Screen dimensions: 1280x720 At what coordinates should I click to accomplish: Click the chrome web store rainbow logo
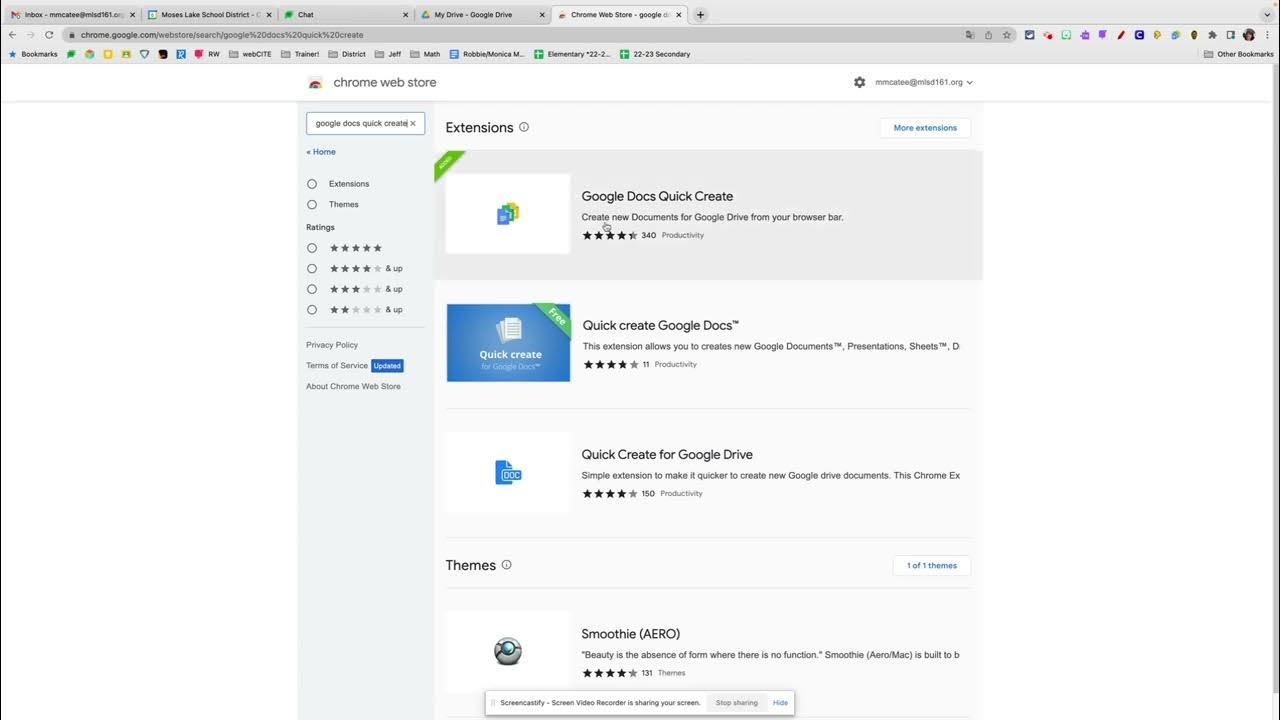click(316, 83)
